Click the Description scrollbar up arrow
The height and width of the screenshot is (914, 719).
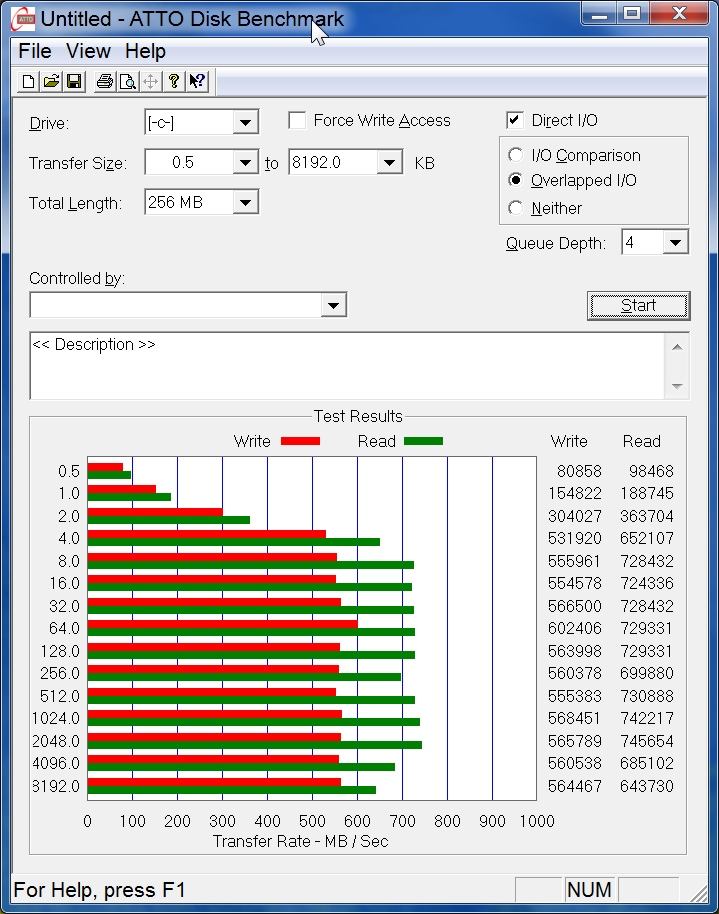pos(677,347)
